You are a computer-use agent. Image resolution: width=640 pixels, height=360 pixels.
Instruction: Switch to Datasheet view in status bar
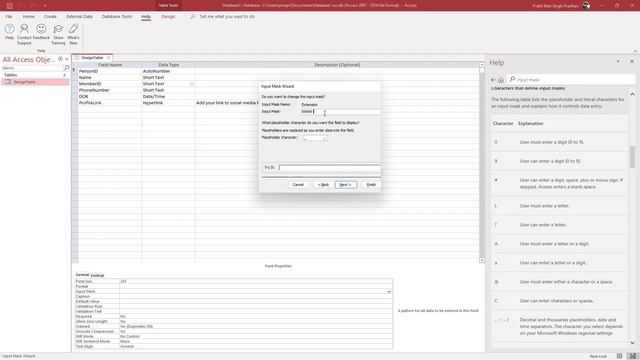[x=619, y=356]
